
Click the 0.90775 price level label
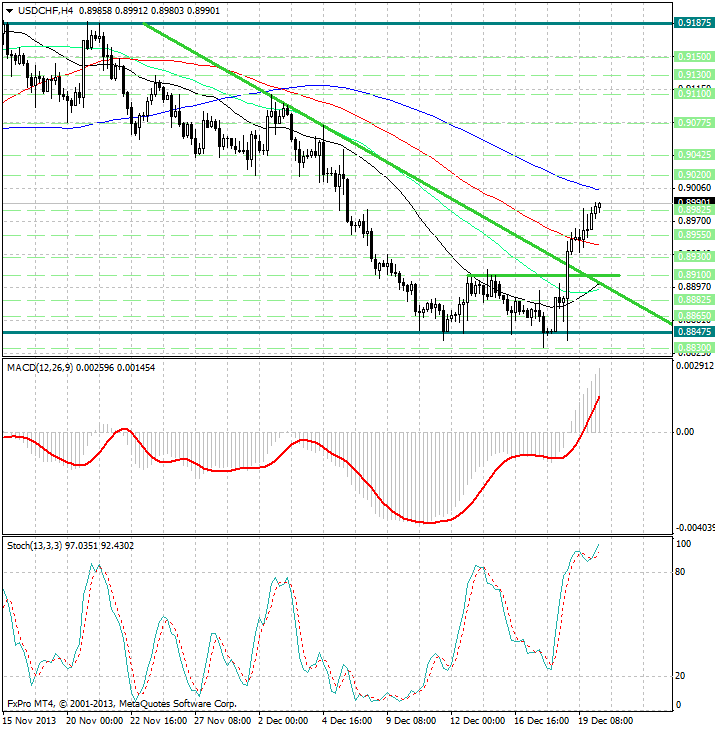point(693,122)
